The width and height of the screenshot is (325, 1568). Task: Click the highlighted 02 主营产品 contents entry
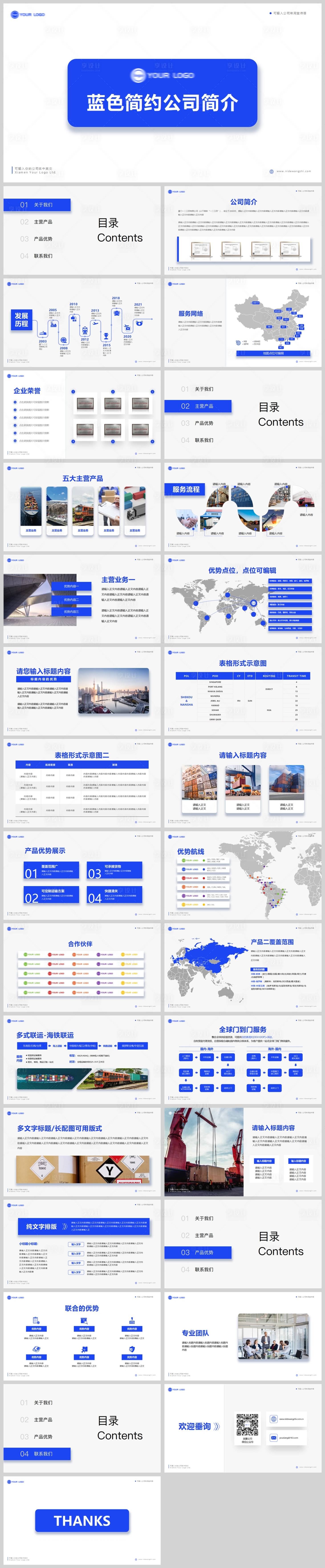198,406
